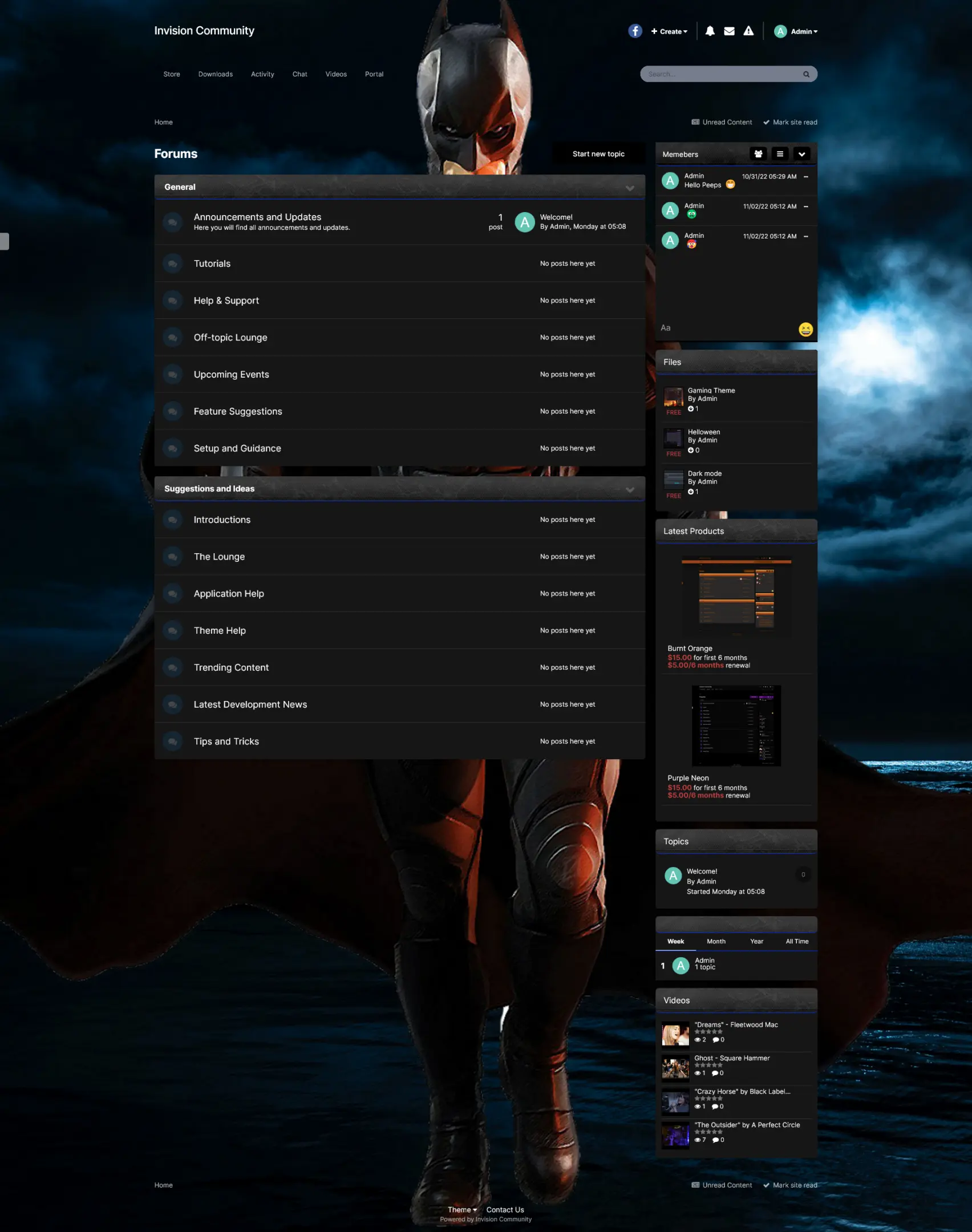Switch to the Month tab
The width and height of the screenshot is (972, 1232).
click(716, 941)
